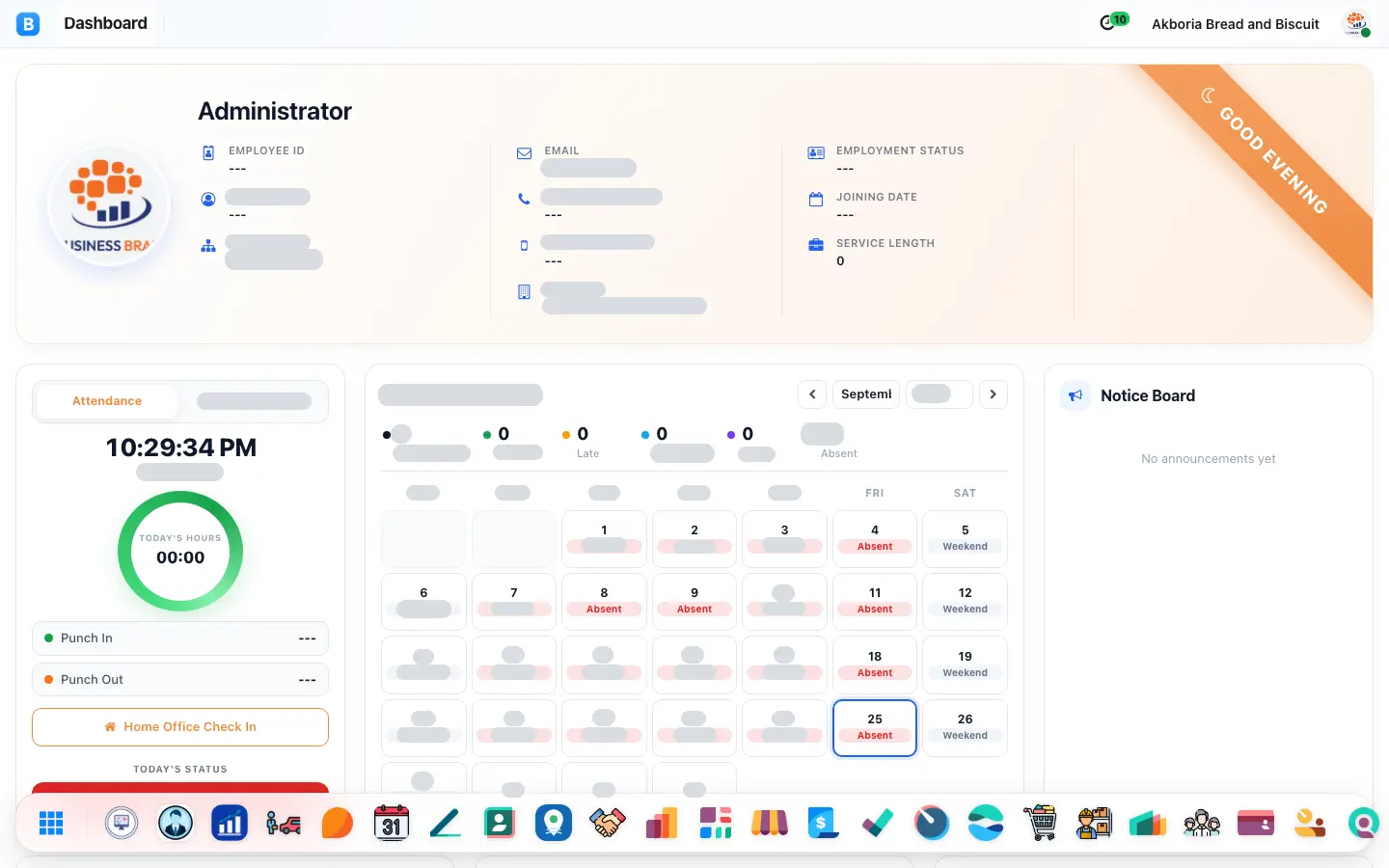Open the monitor presentation app icon

[122, 823]
